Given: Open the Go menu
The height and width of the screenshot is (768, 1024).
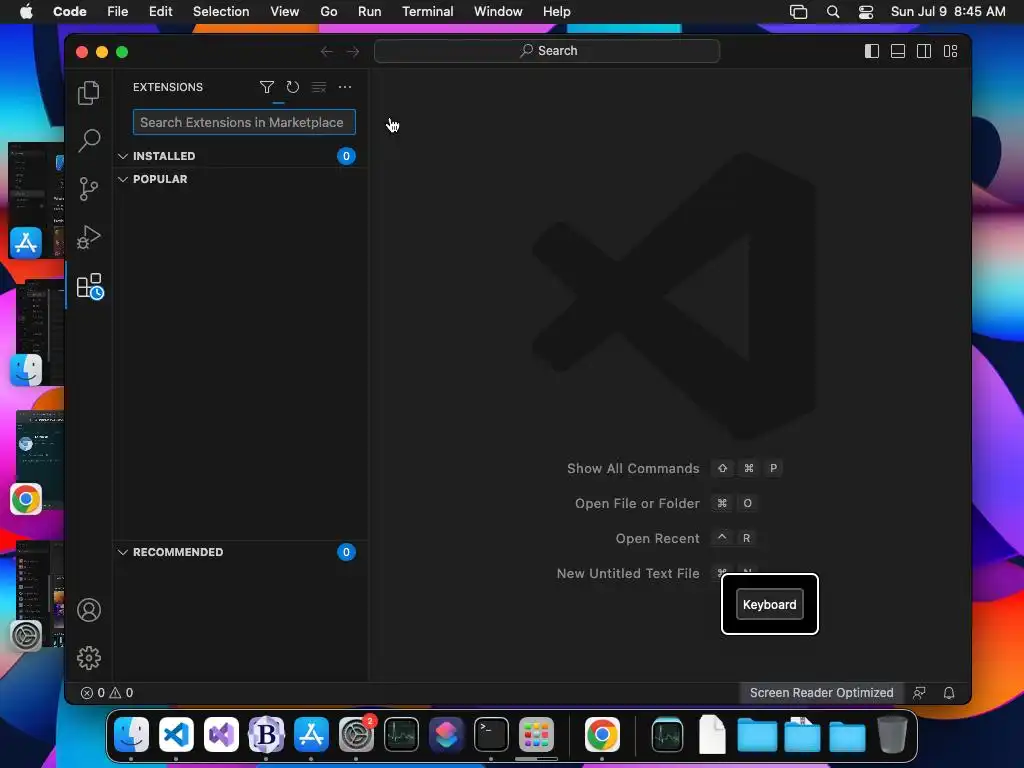Looking at the screenshot, I should (x=328, y=12).
